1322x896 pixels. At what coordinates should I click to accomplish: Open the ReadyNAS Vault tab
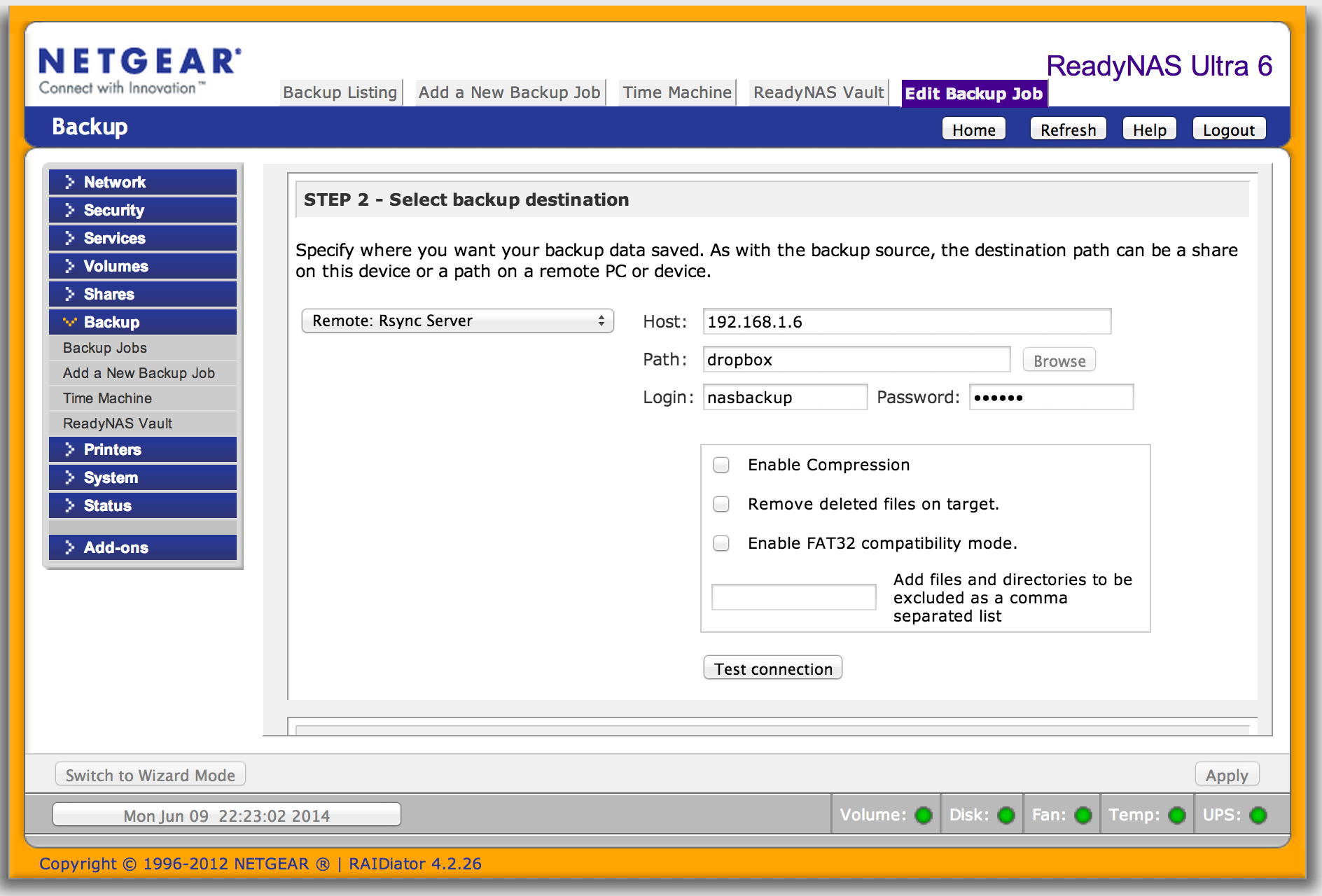[818, 92]
